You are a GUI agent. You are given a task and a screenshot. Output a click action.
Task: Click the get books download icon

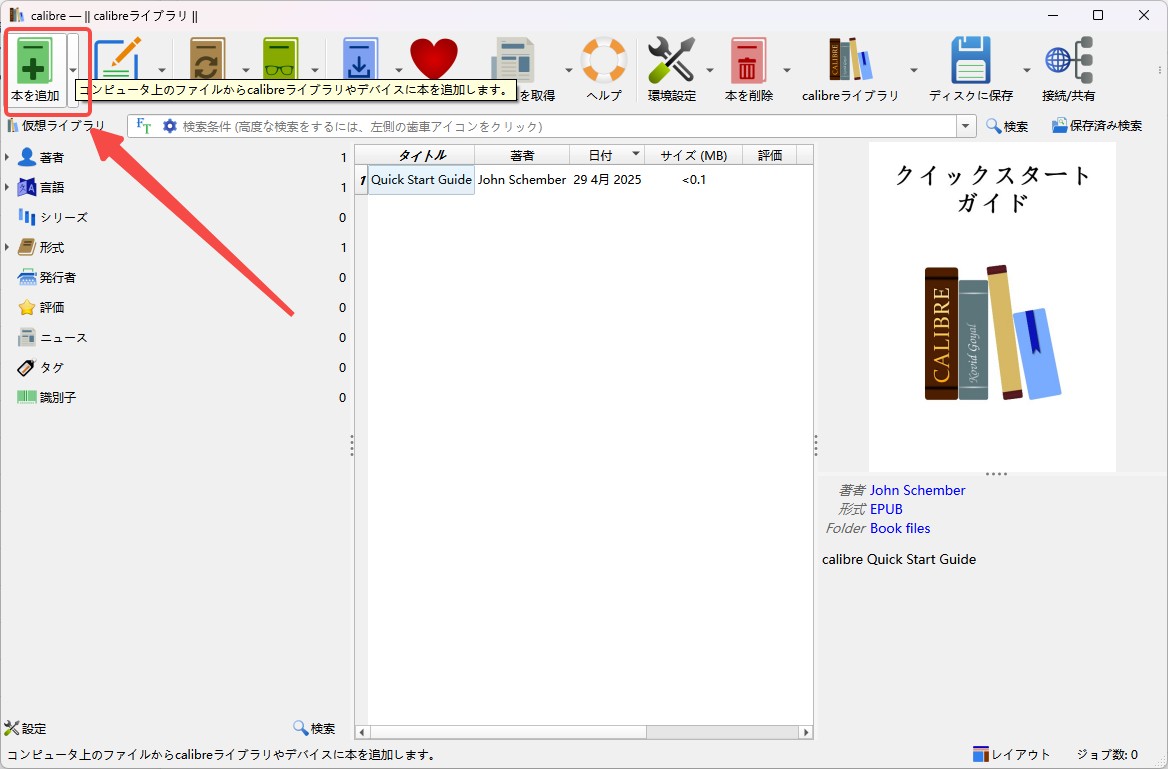tap(360, 60)
